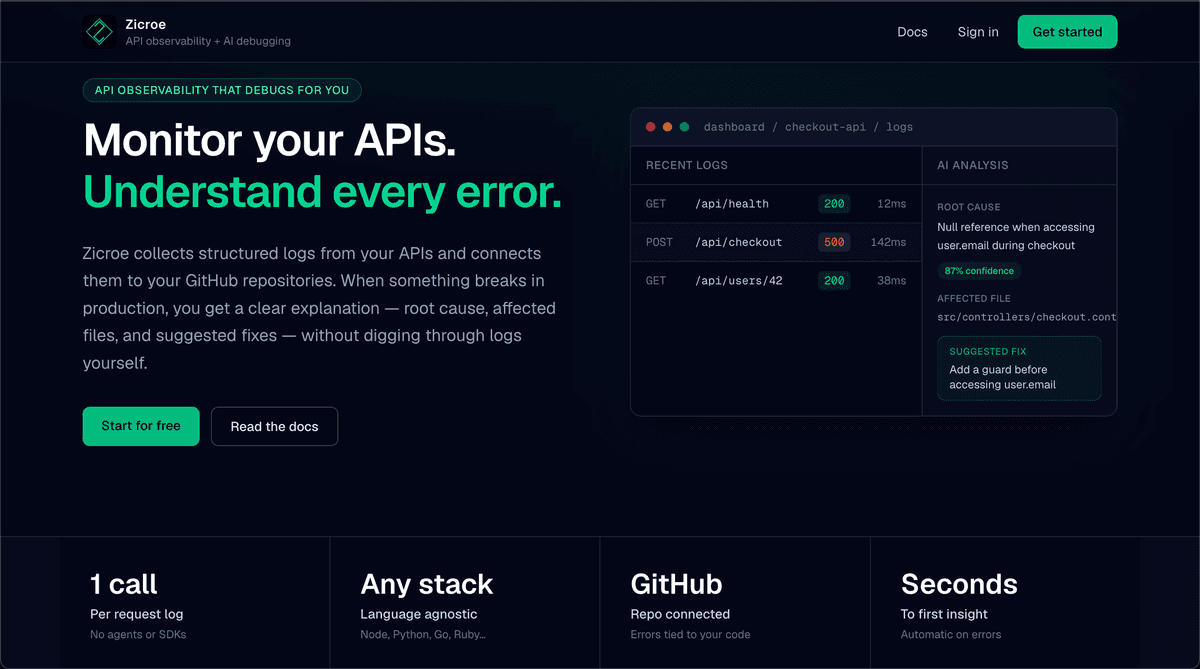Click the green window dot in dashboard mockup
The width and height of the screenshot is (1200, 669).
tap(684, 127)
